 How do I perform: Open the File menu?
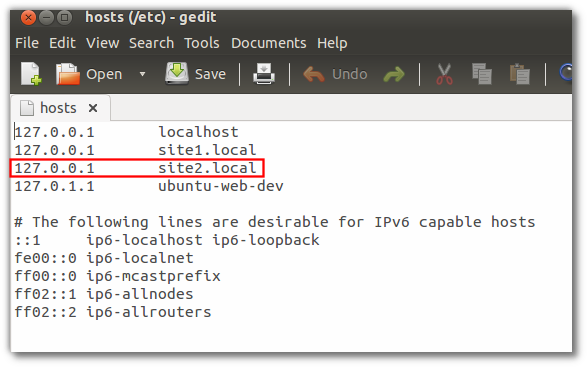tap(27, 43)
